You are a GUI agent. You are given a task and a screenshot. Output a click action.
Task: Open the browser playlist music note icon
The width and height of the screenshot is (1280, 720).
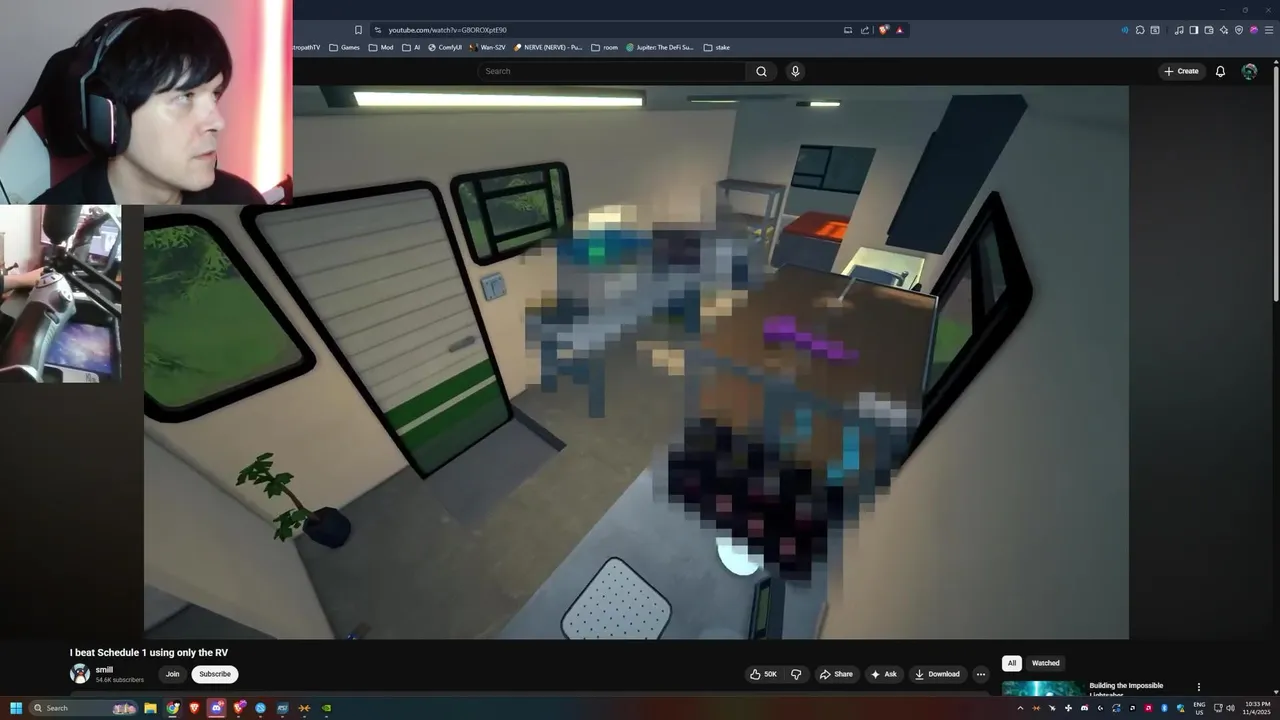coord(1178,30)
